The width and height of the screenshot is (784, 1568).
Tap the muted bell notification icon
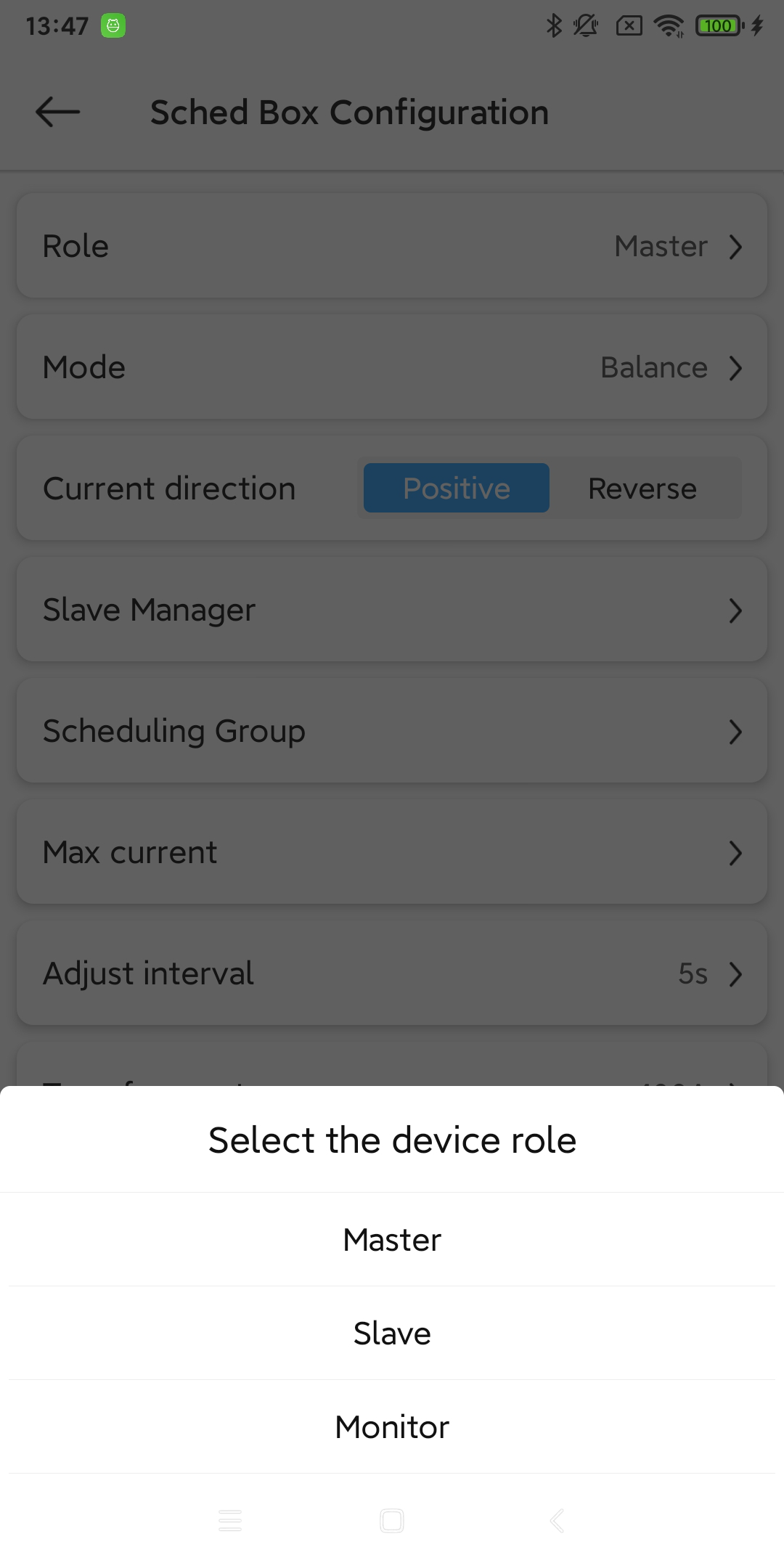pyautogui.click(x=586, y=26)
